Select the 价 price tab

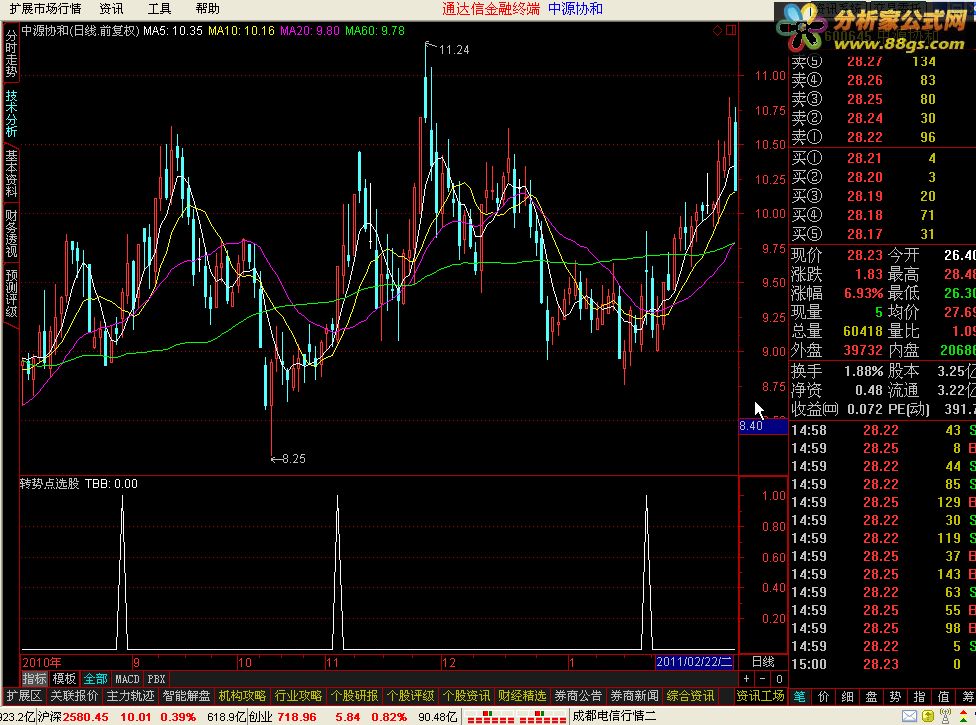(824, 696)
